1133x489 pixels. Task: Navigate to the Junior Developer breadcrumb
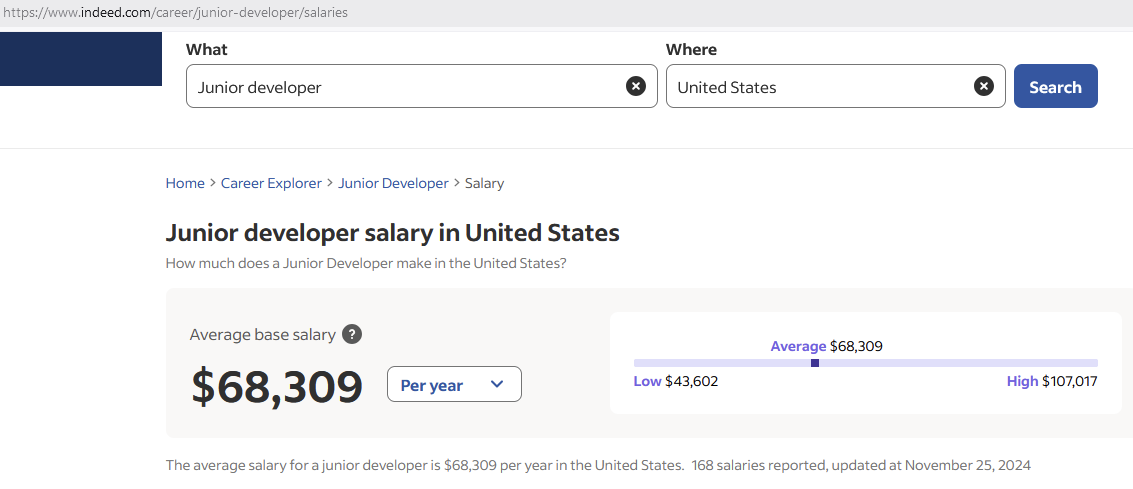(393, 183)
